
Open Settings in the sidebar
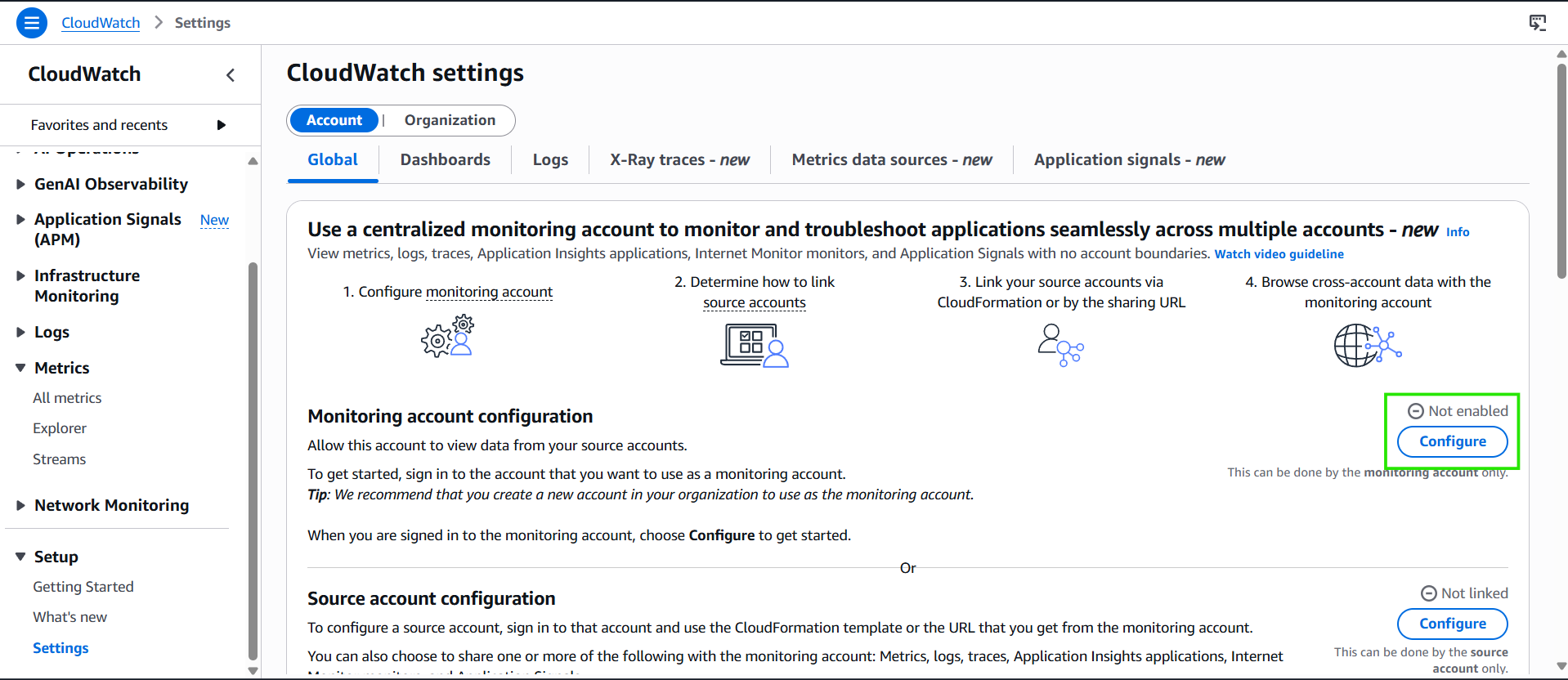point(60,648)
